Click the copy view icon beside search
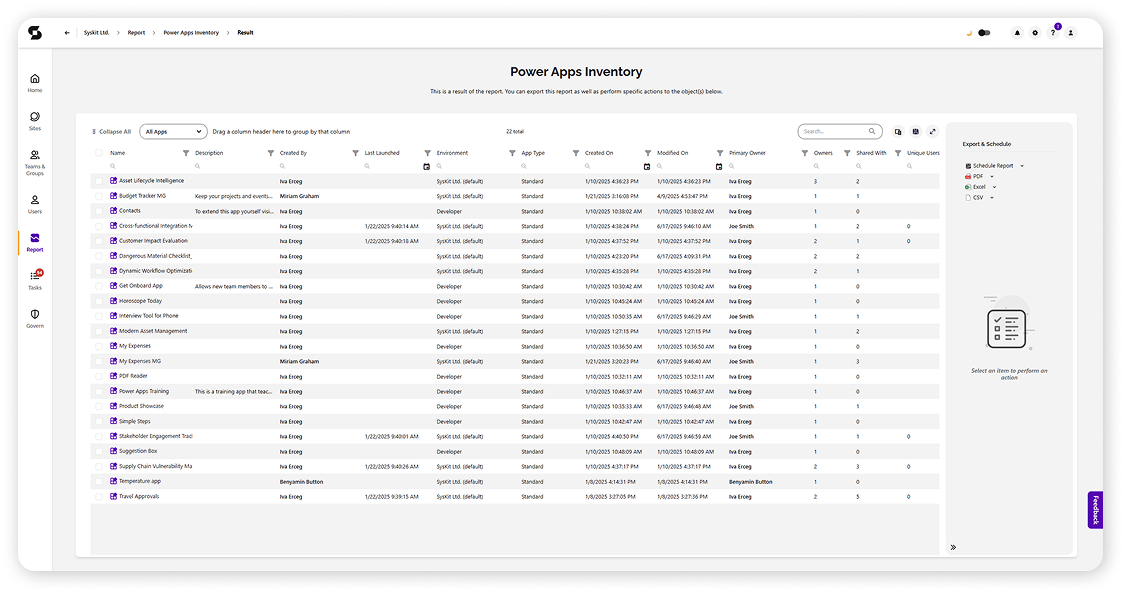Screen dimensions: 1125x593 pos(898,132)
